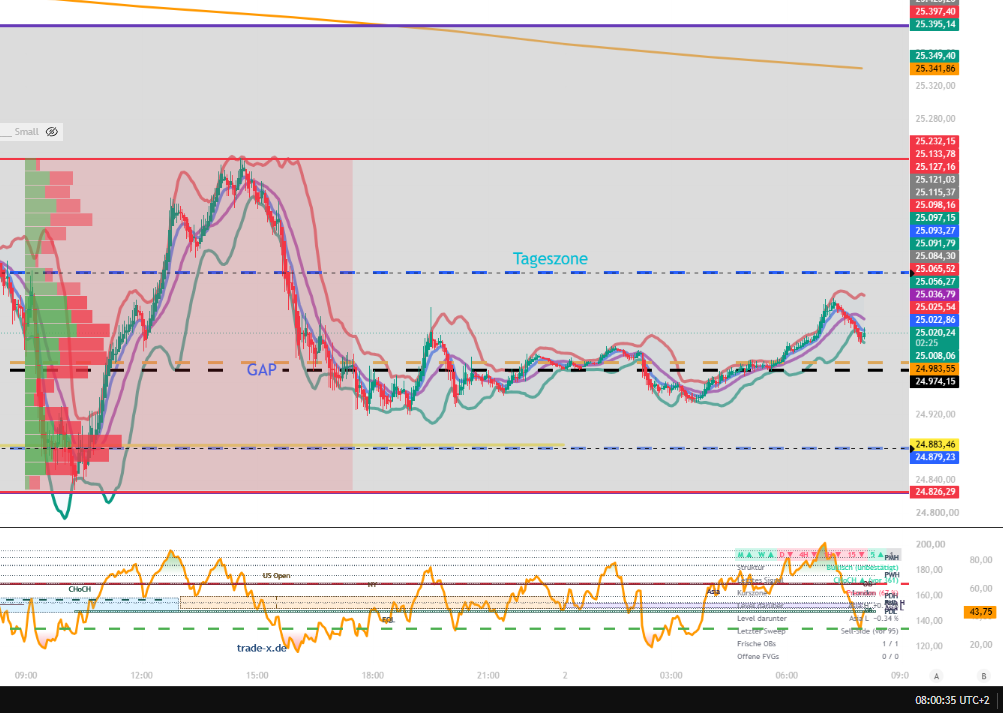The image size is (1003, 713).
Task: Click the 25.397,40 price label
Action: click(x=935, y=12)
